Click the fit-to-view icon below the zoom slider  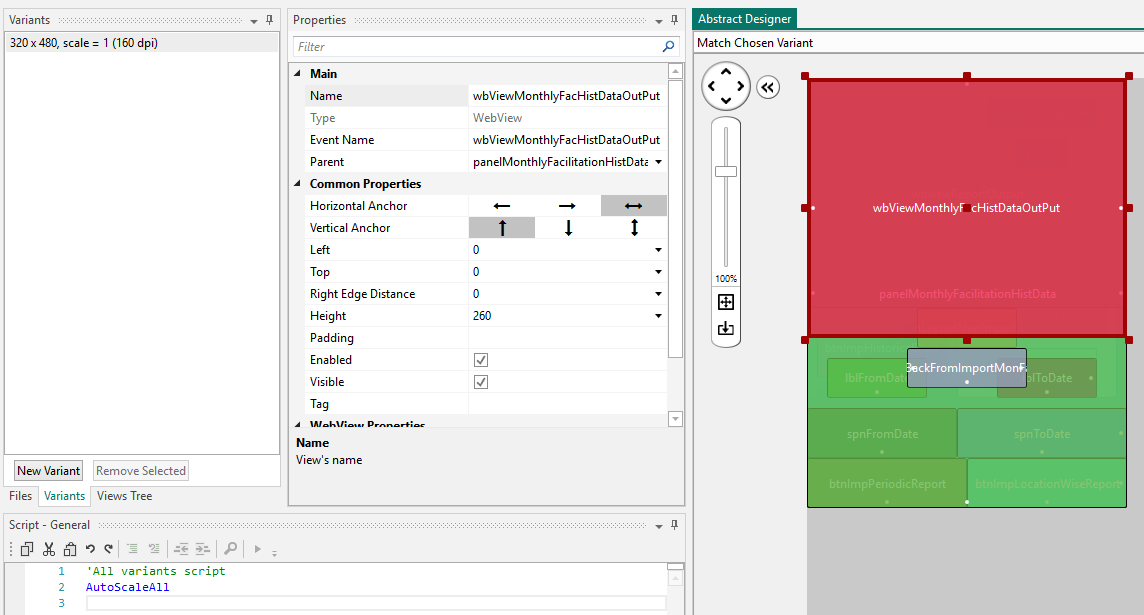(725, 301)
